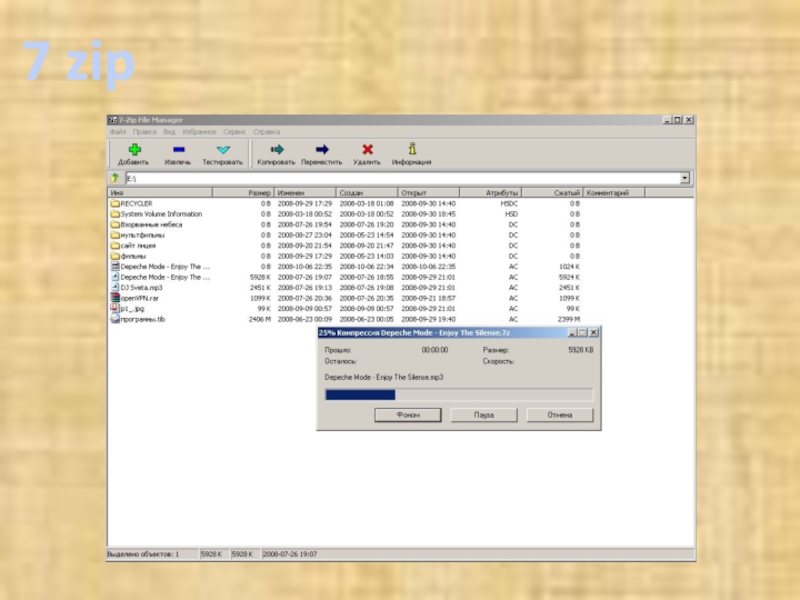
Task: Select the 5928 K Depeche Mode file row
Action: coord(345,278)
